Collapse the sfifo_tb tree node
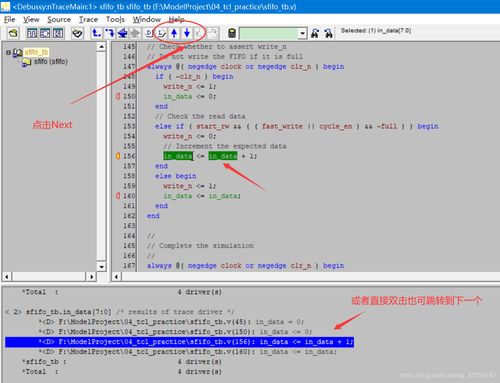 8,52
